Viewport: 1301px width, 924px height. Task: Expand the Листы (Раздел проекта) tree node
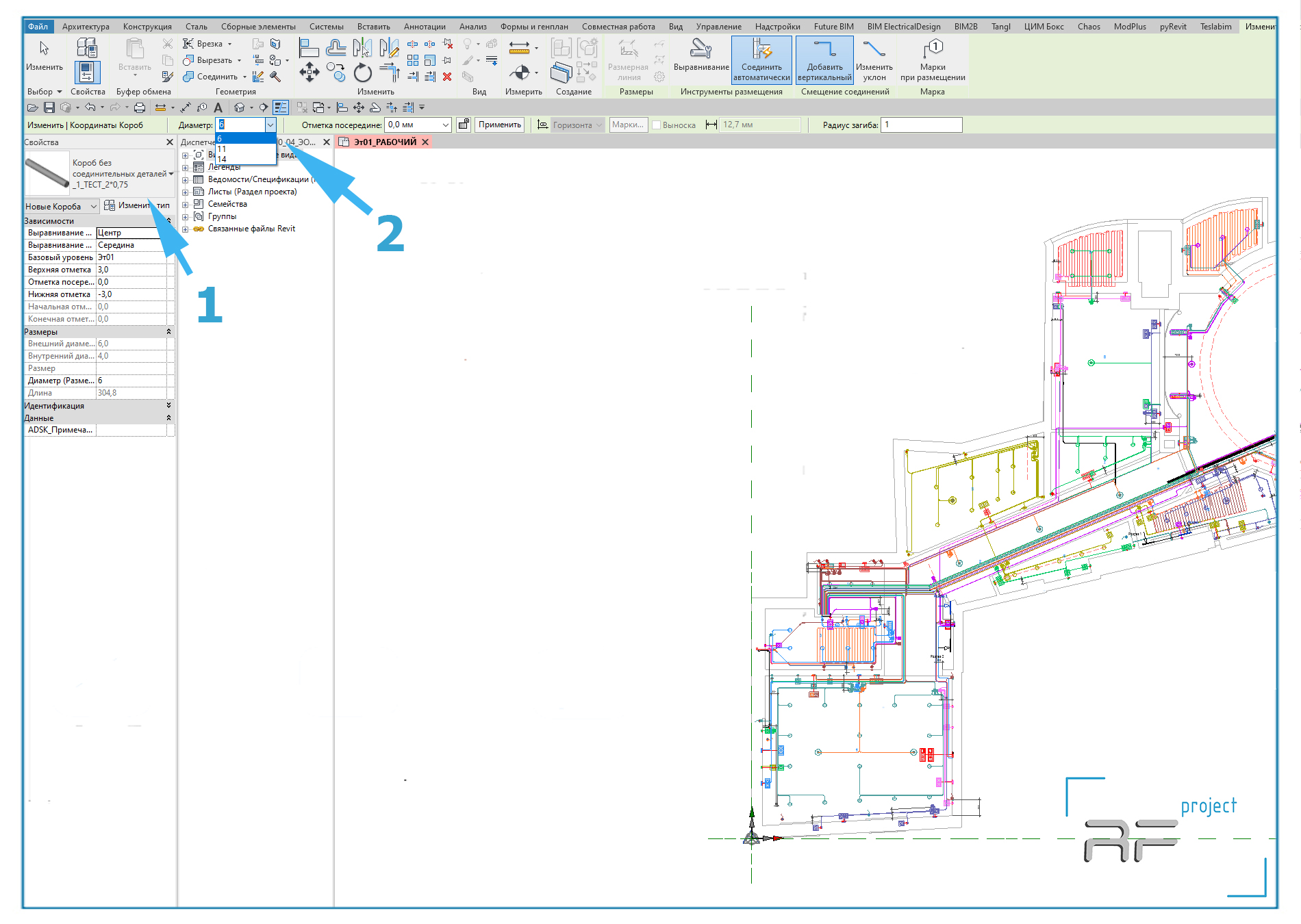click(x=185, y=192)
